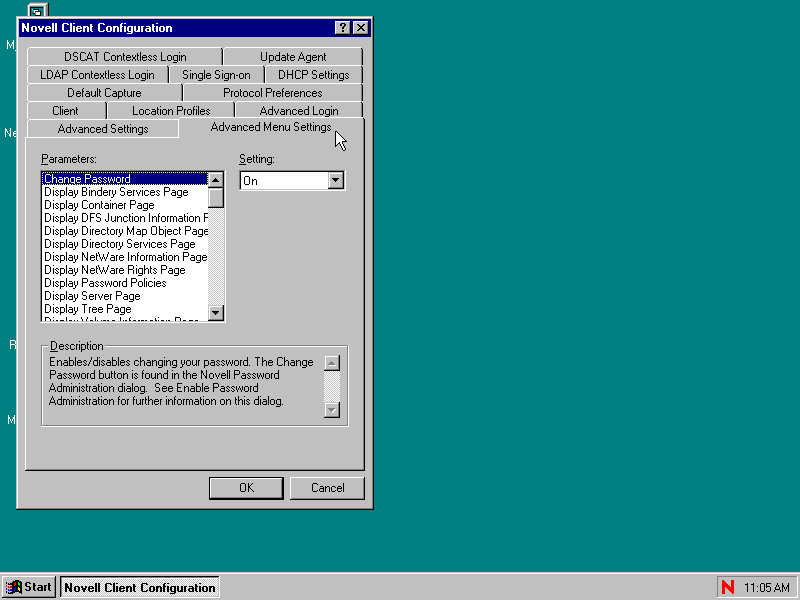Screen dimensions: 800x600
Task: Select Change Password in Parameters list
Action: (x=125, y=179)
